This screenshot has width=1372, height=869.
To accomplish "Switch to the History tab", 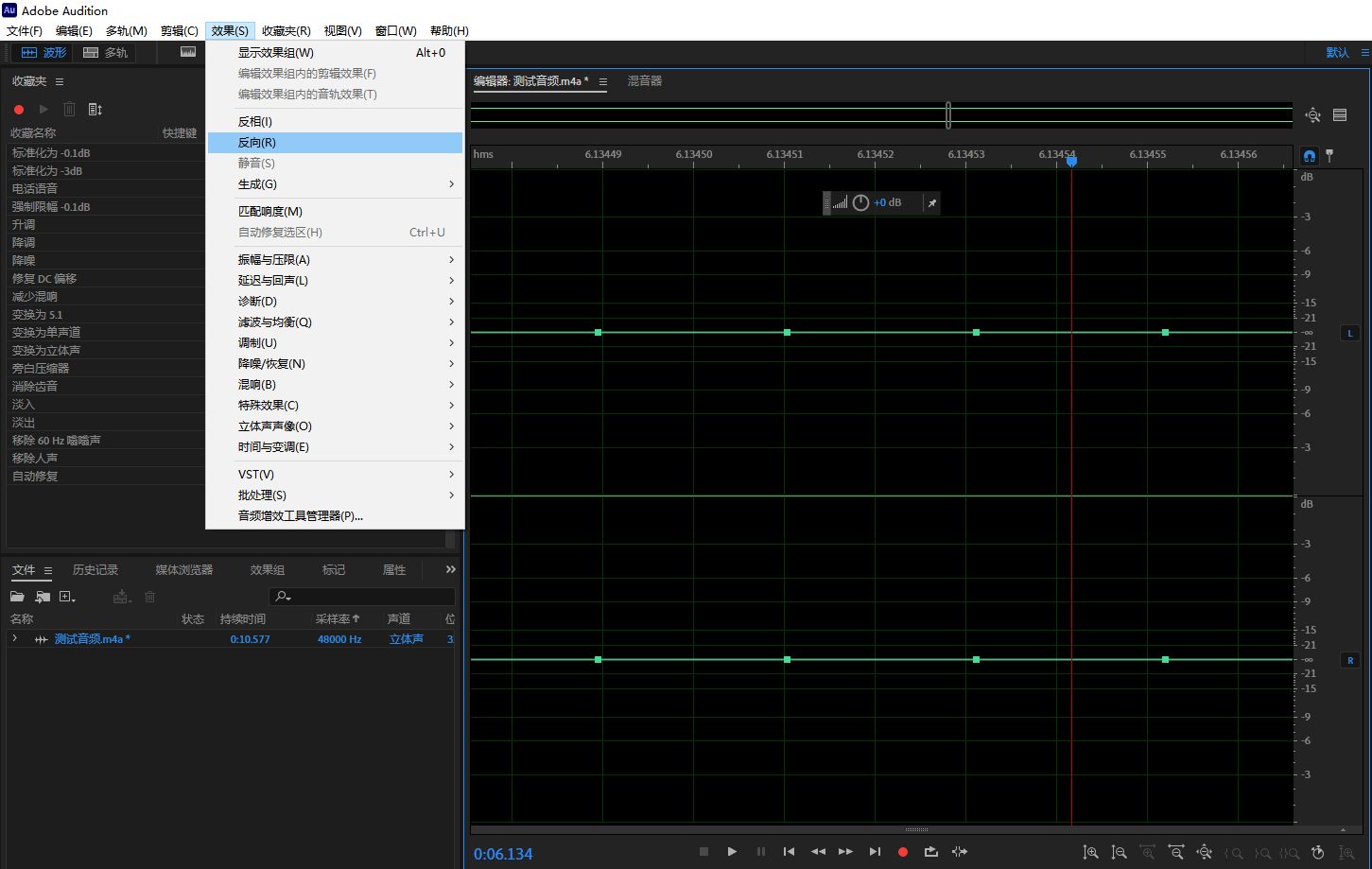I will (96, 570).
